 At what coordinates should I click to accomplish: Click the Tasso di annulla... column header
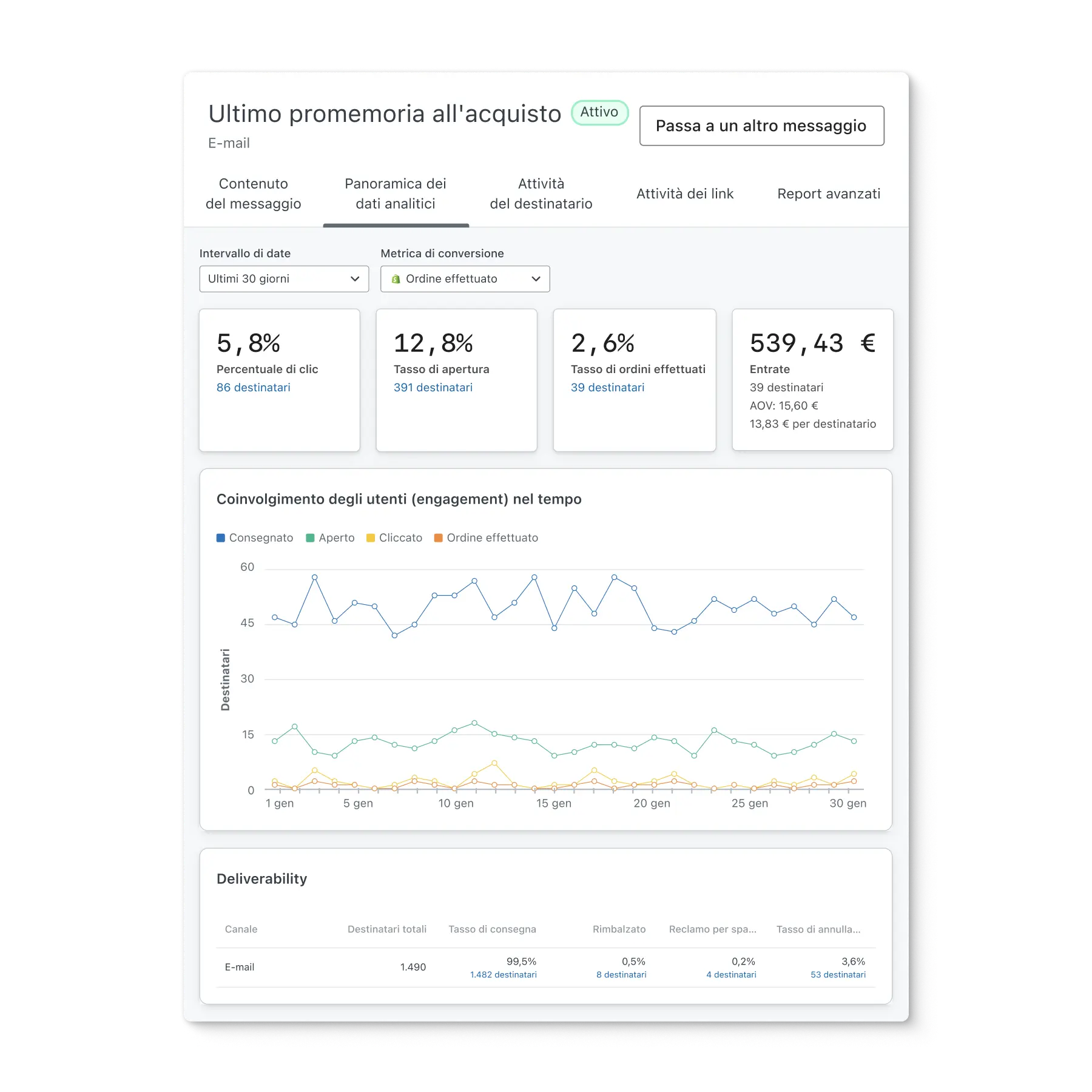818,929
